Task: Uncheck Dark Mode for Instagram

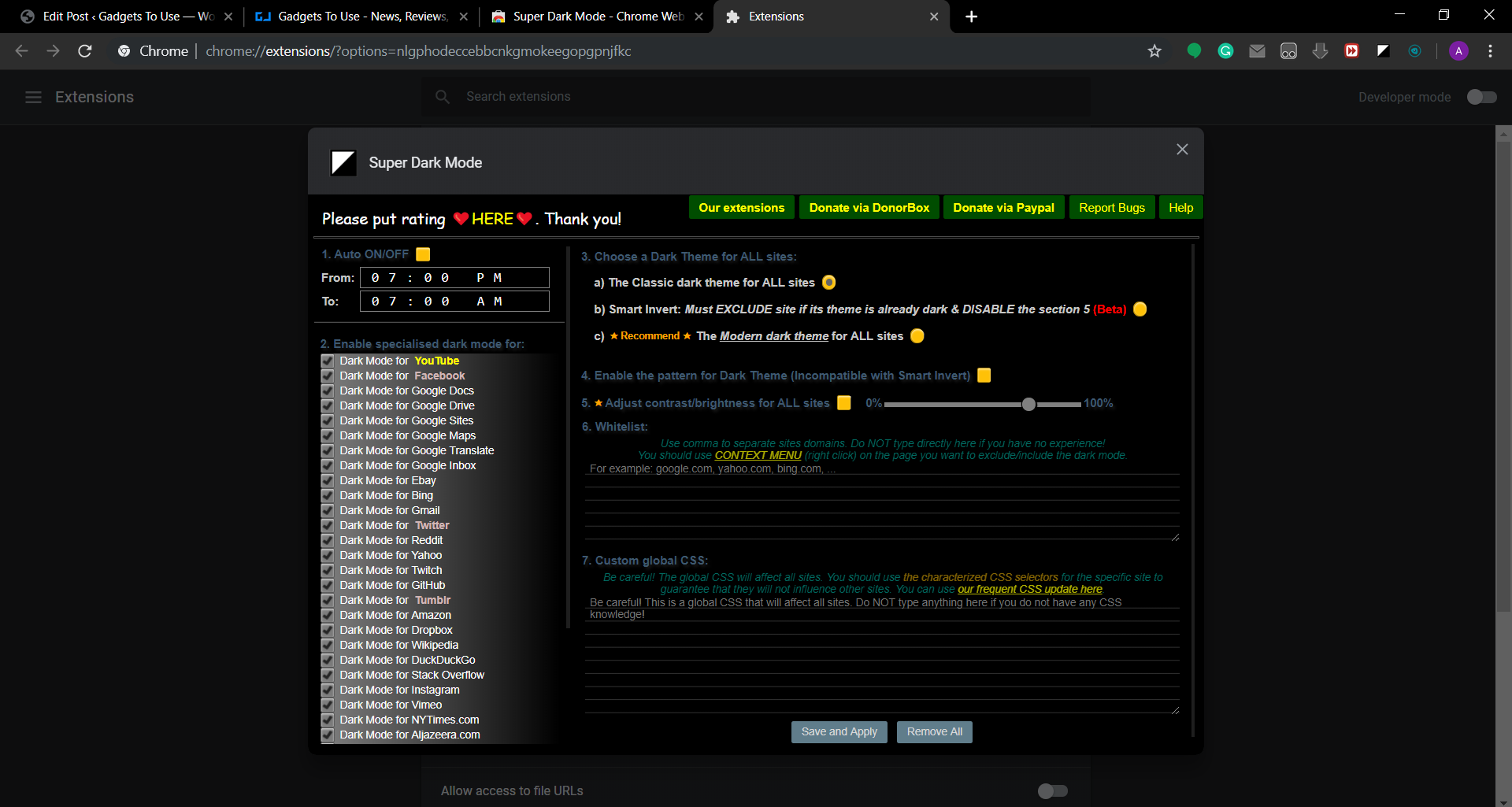Action: click(x=328, y=690)
